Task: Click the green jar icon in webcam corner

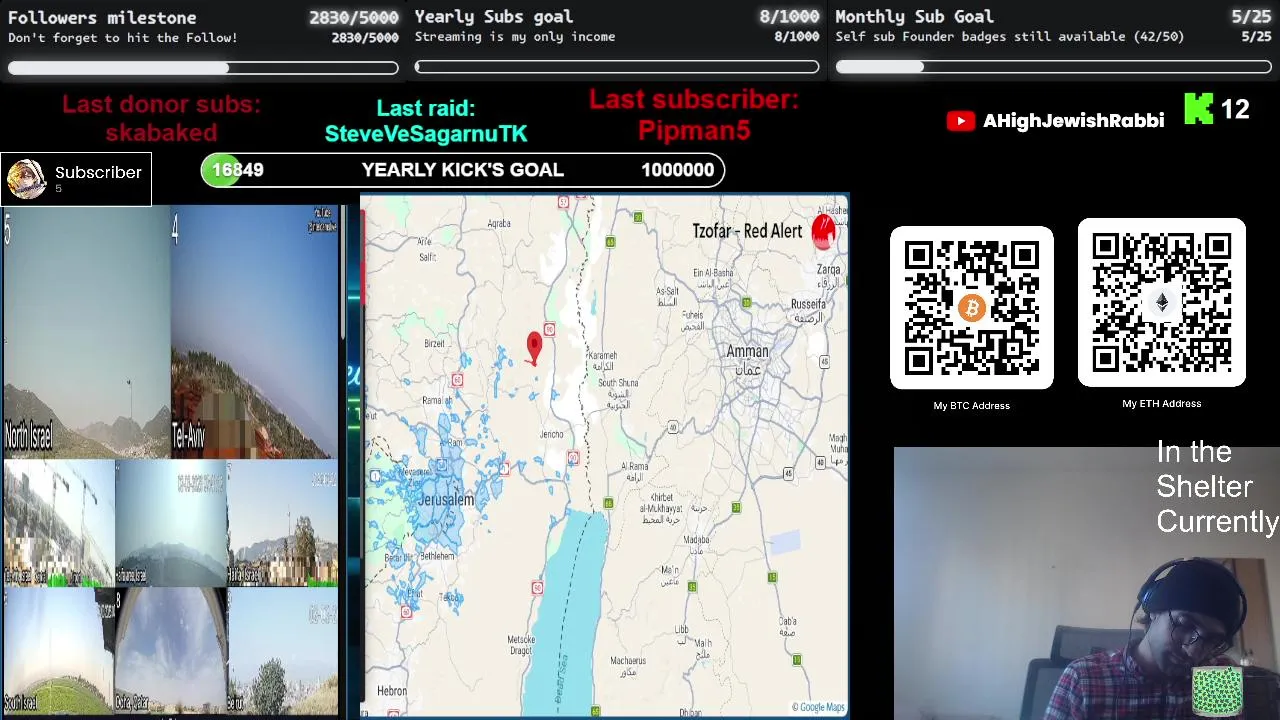Action: [1217, 691]
